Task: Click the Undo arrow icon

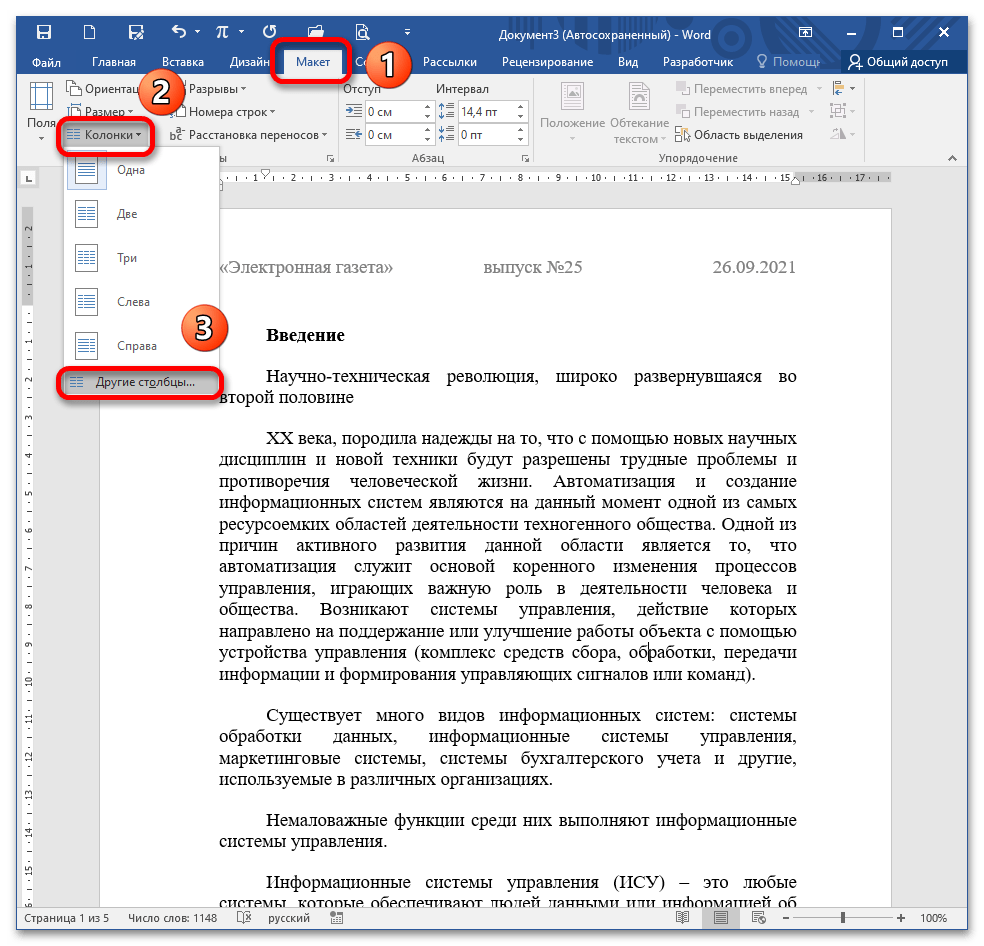Action: tap(178, 34)
